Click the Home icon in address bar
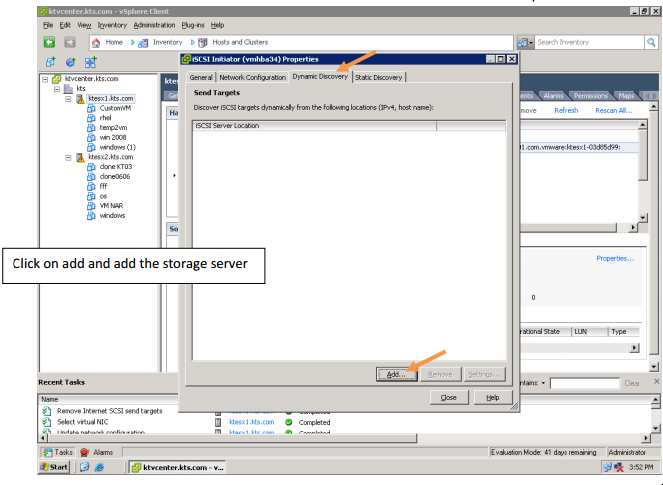 96,42
